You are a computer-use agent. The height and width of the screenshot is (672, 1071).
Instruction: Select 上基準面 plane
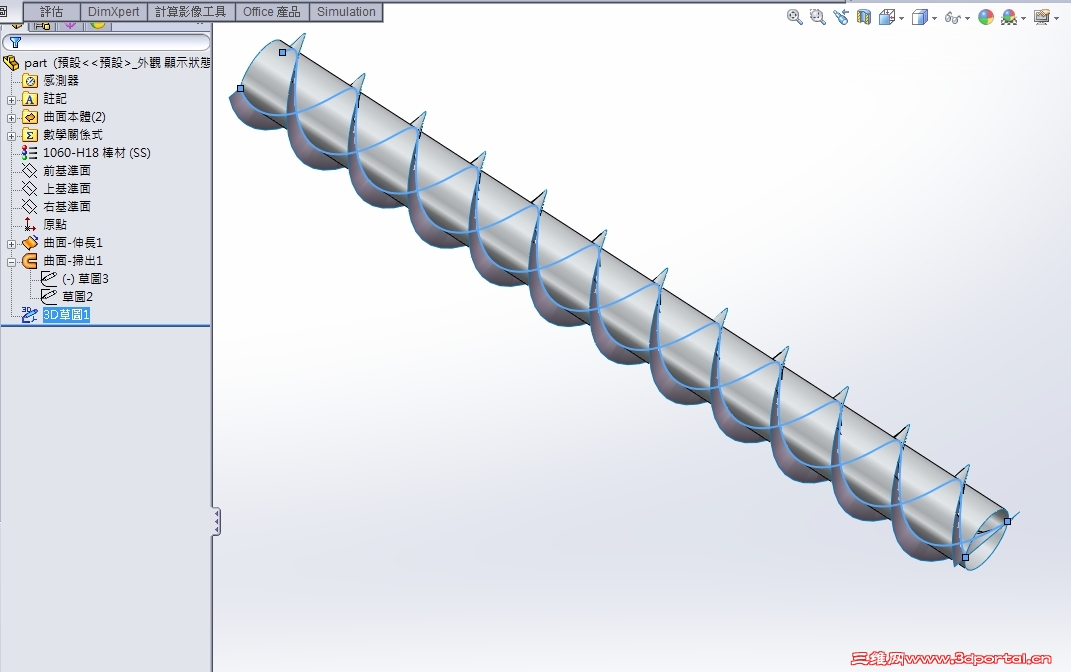(x=67, y=188)
